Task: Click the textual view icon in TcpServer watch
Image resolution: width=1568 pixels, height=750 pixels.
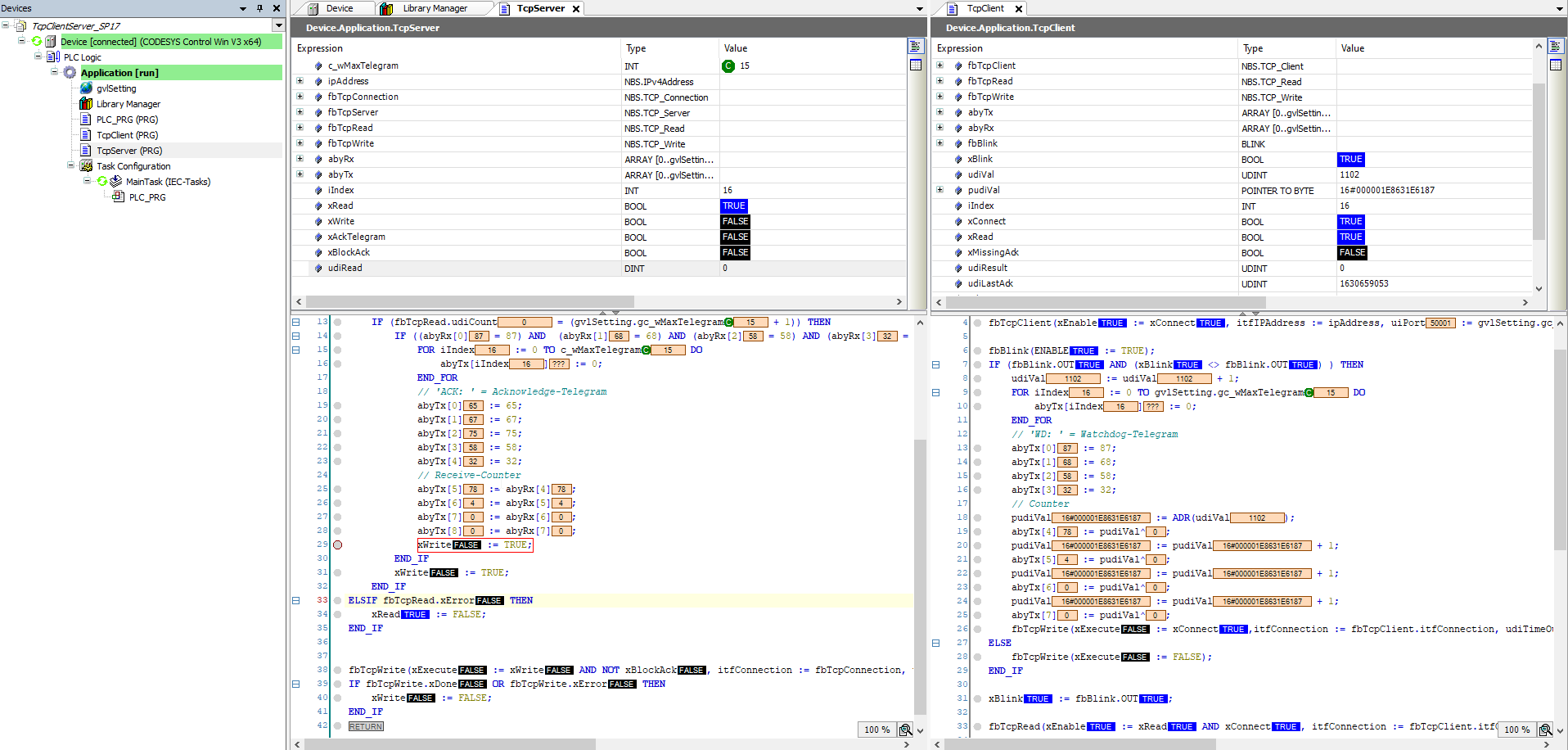Action: click(916, 47)
